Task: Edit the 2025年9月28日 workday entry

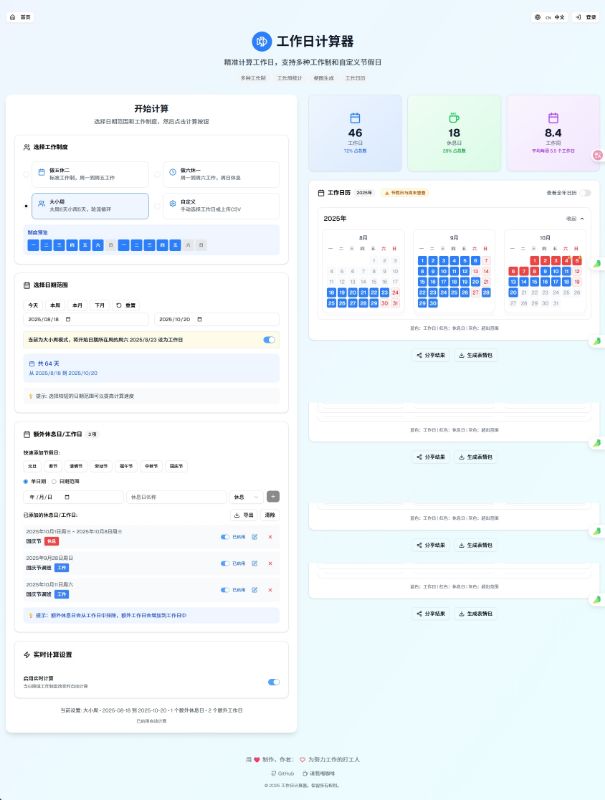Action: point(254,563)
